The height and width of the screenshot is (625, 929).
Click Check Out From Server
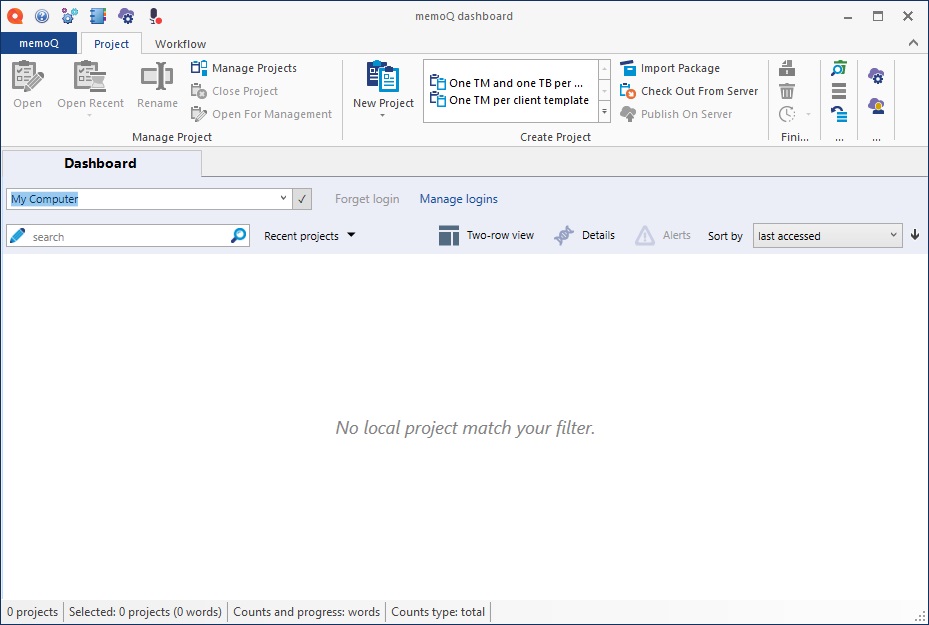tap(689, 91)
